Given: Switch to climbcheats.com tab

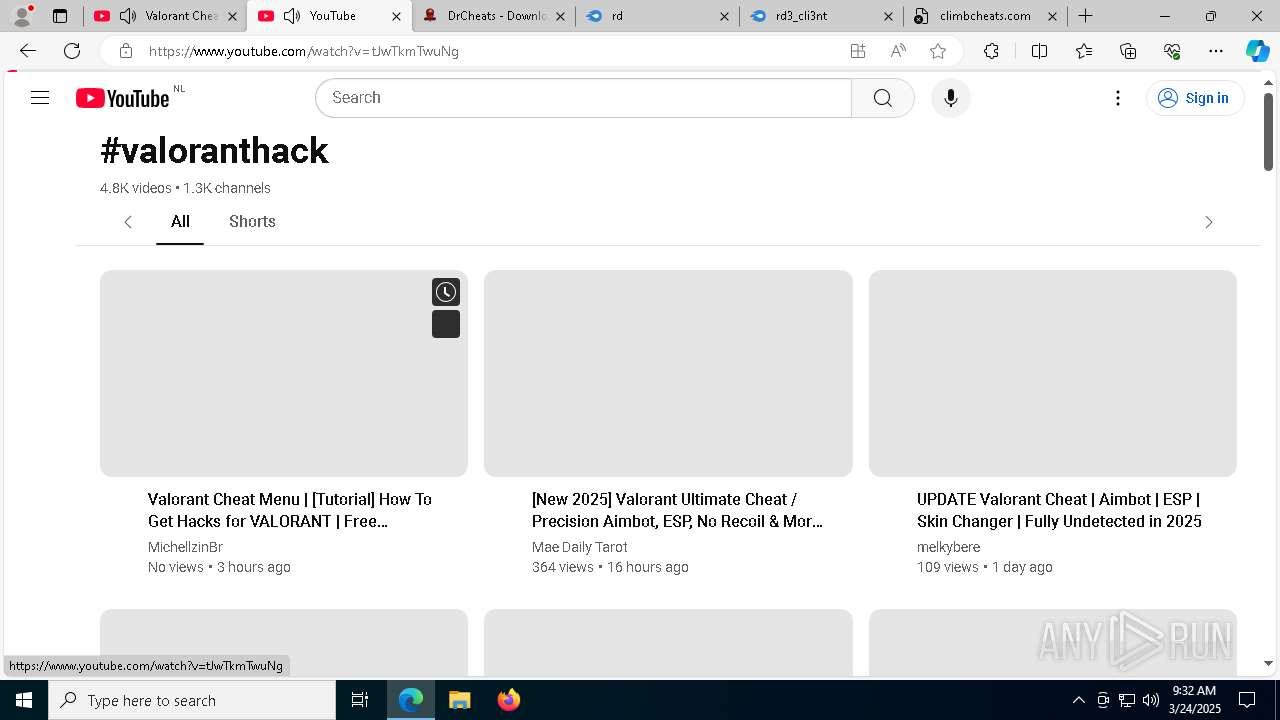Looking at the screenshot, I should click(x=984, y=16).
